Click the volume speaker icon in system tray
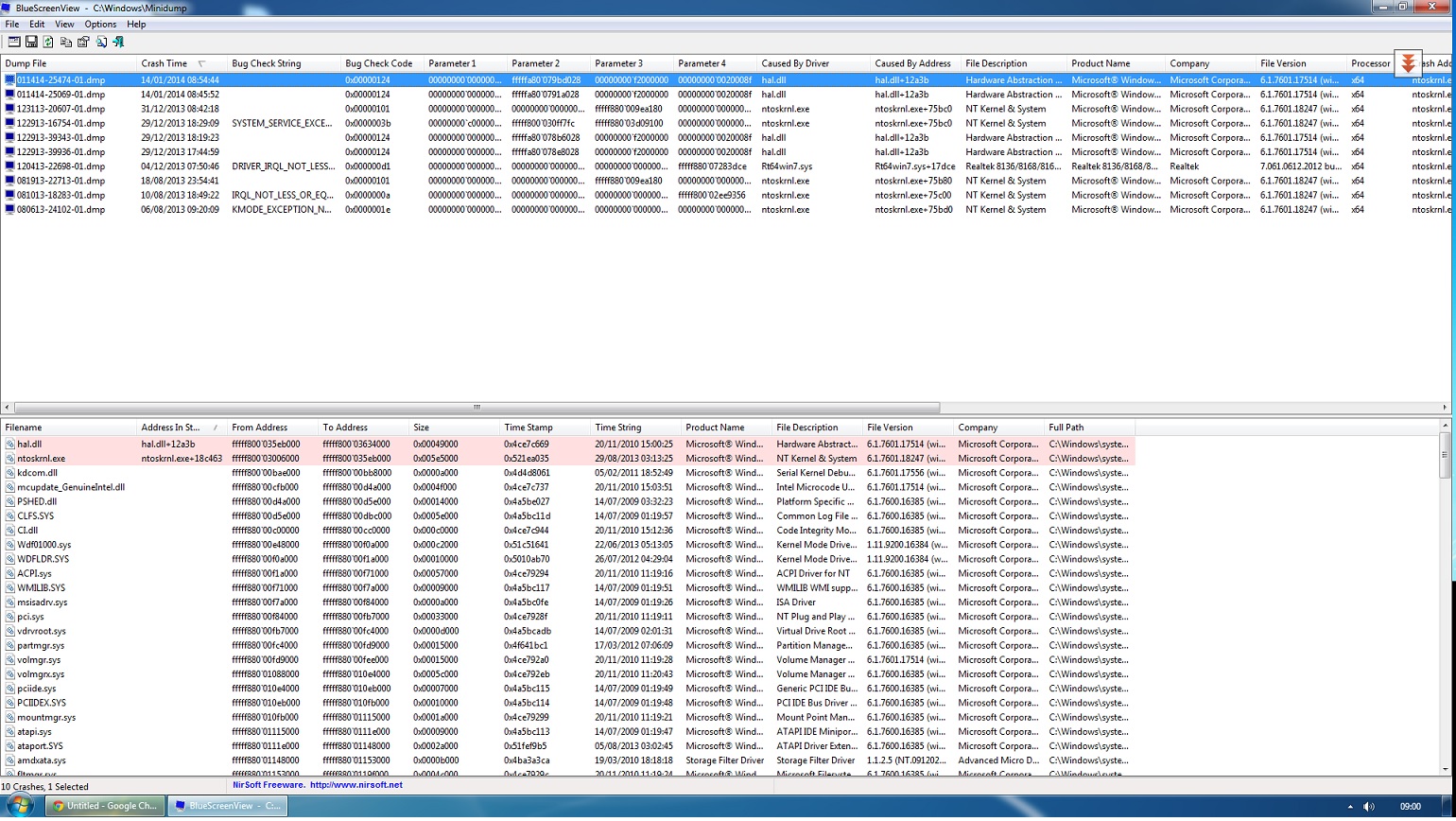This screenshot has height=821, width=1456. pyautogui.click(x=1368, y=806)
